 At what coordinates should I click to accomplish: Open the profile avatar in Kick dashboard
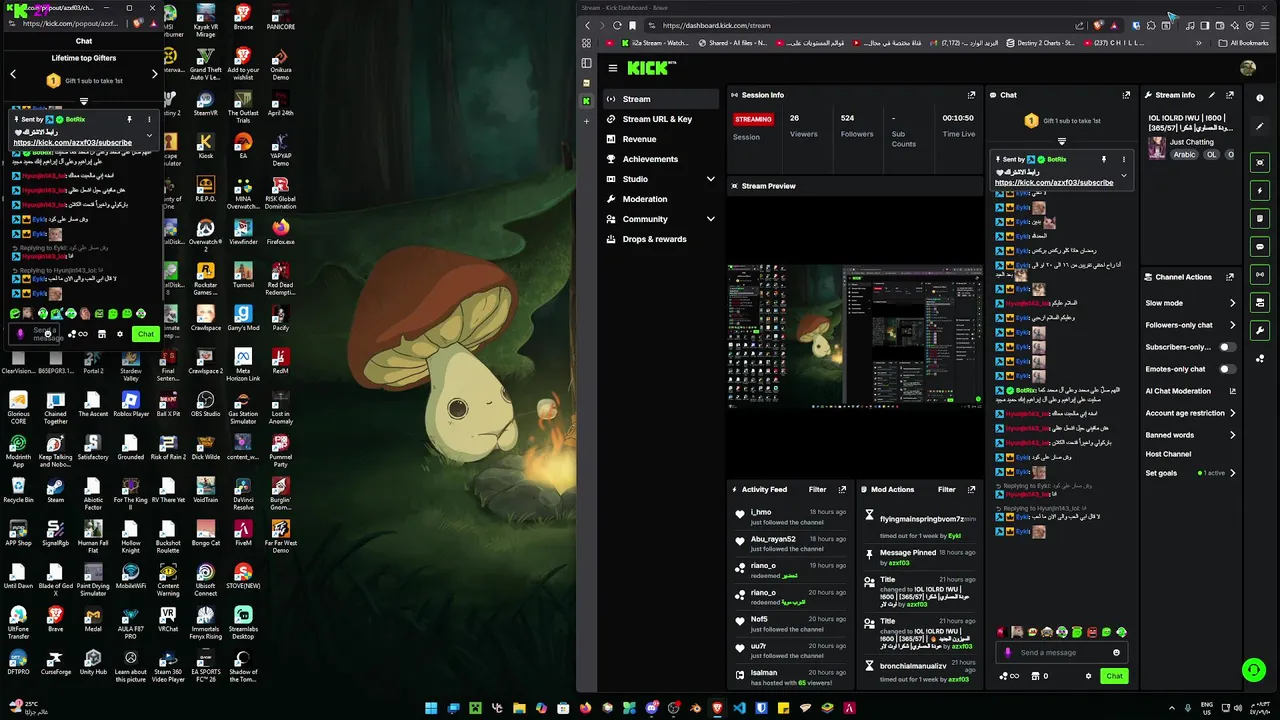pyautogui.click(x=1247, y=68)
